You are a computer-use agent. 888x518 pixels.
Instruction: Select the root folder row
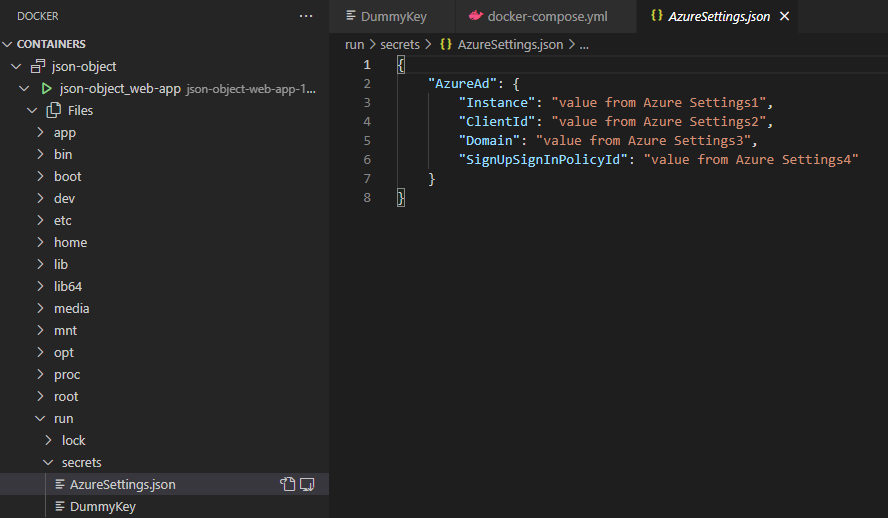[164, 396]
